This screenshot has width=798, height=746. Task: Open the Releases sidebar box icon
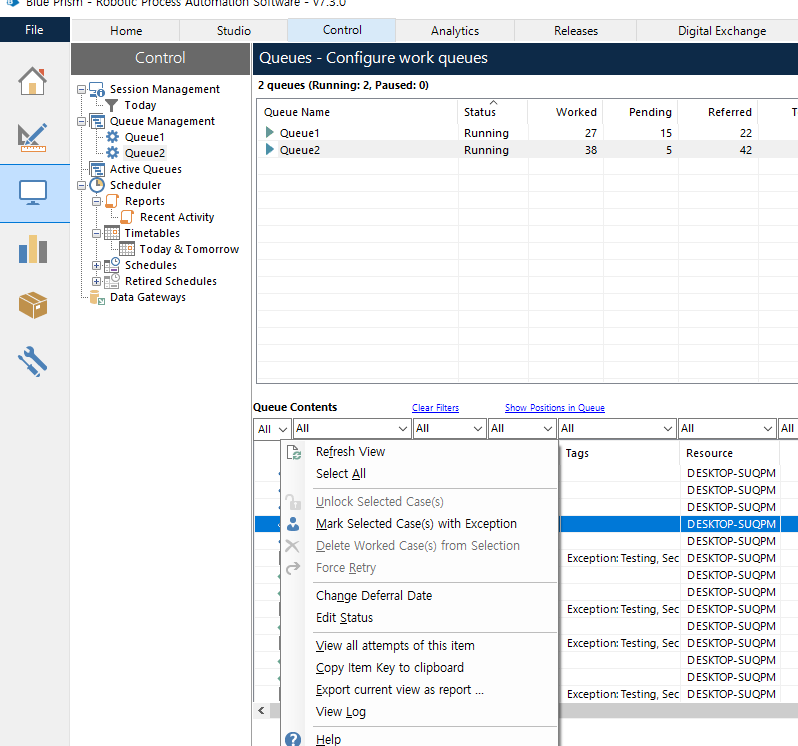[33, 305]
